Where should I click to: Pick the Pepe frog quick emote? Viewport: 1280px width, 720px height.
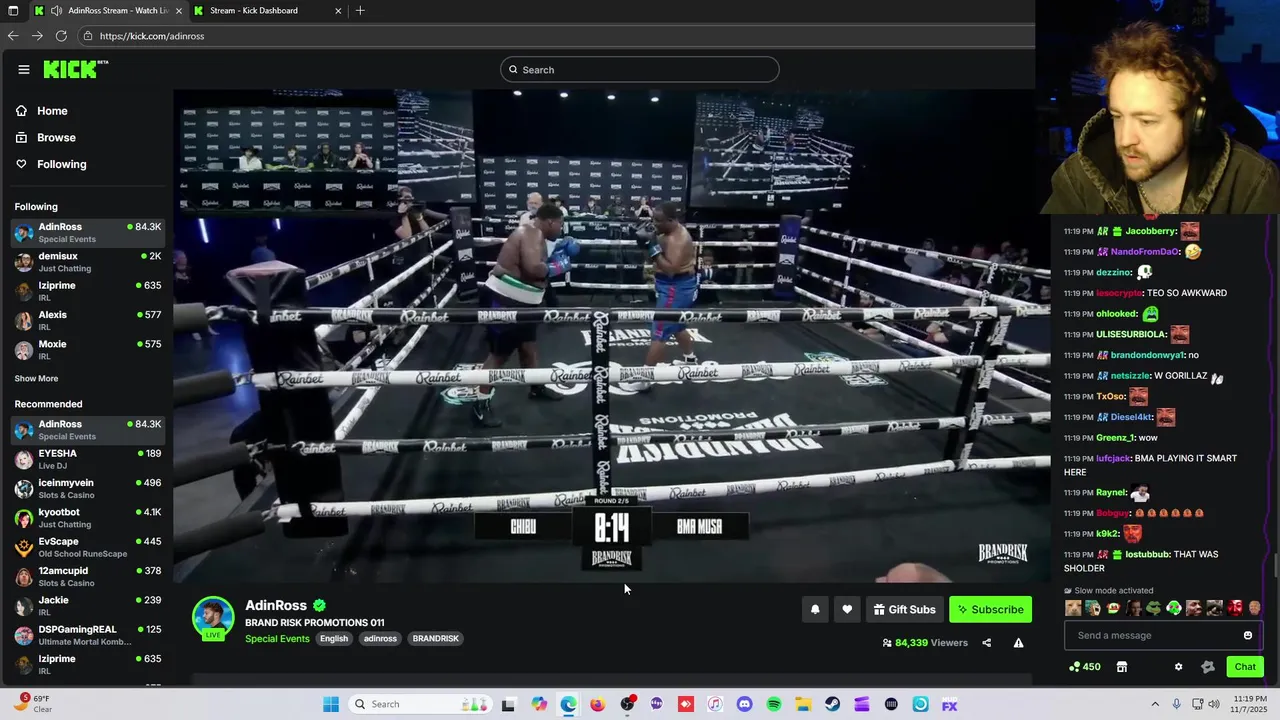tap(1153, 607)
